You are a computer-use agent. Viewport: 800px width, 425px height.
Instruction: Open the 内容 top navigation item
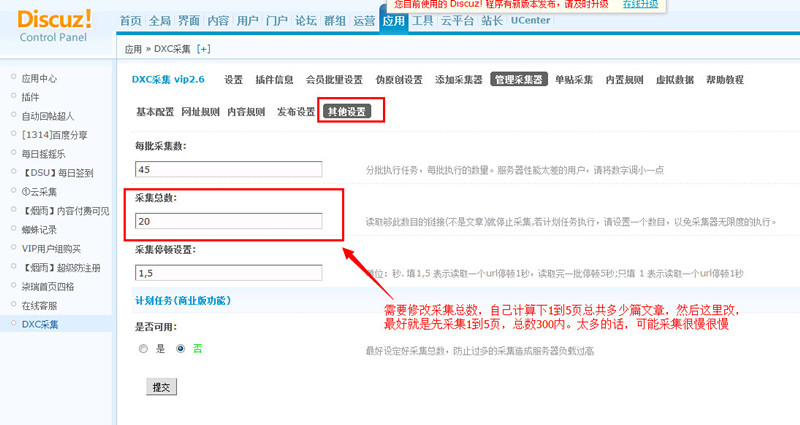point(218,21)
